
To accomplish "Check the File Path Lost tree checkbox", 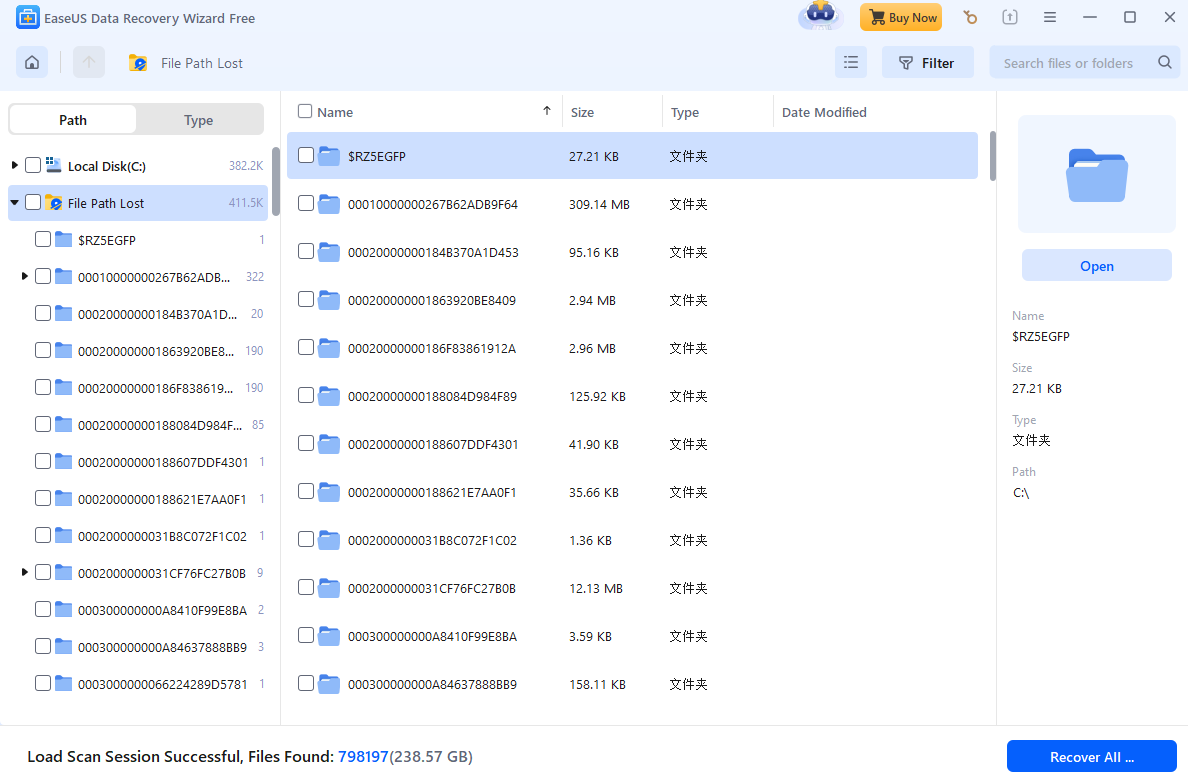I will 33,202.
